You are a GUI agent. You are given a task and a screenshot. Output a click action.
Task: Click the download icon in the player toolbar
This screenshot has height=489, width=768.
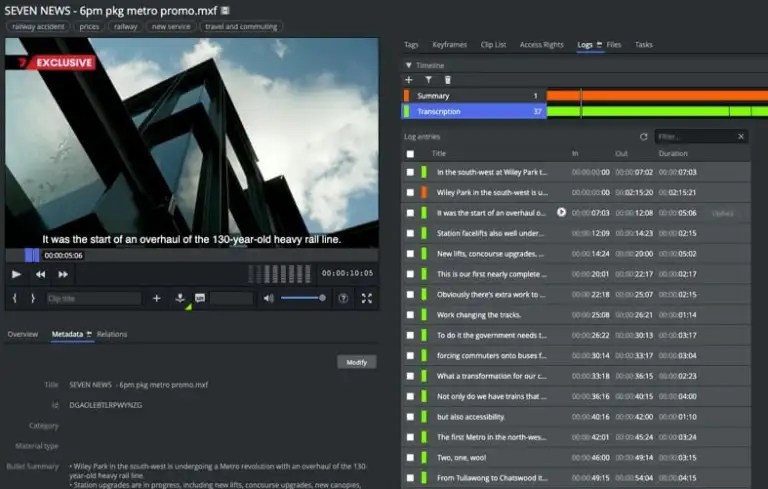pyautogui.click(x=180, y=298)
